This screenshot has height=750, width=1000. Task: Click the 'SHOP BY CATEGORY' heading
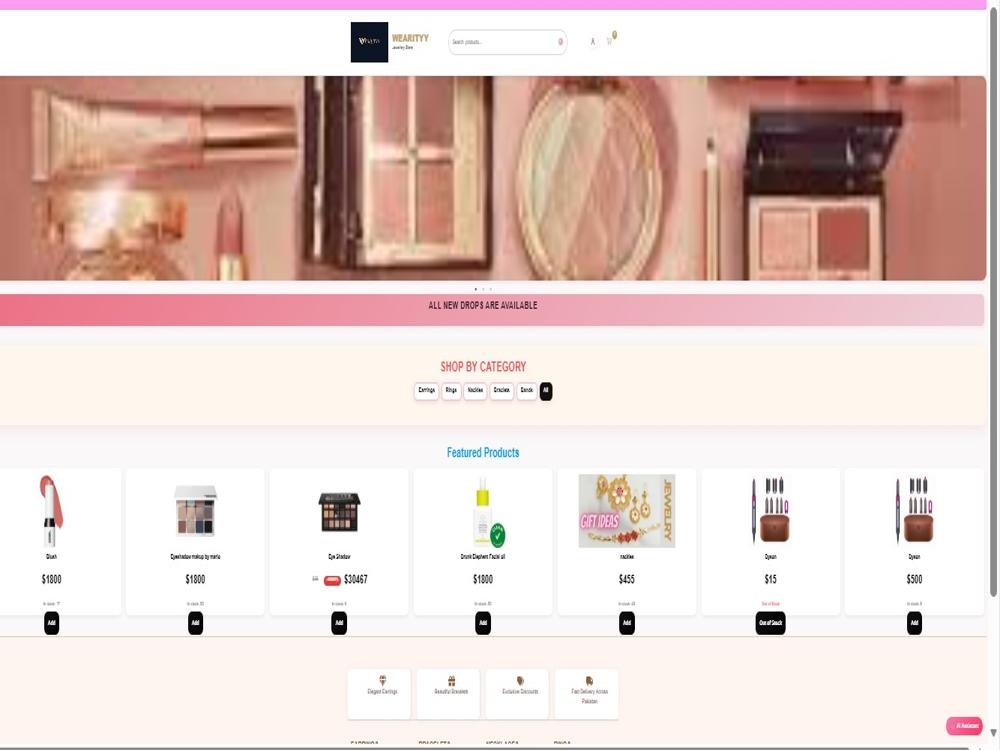[483, 367]
